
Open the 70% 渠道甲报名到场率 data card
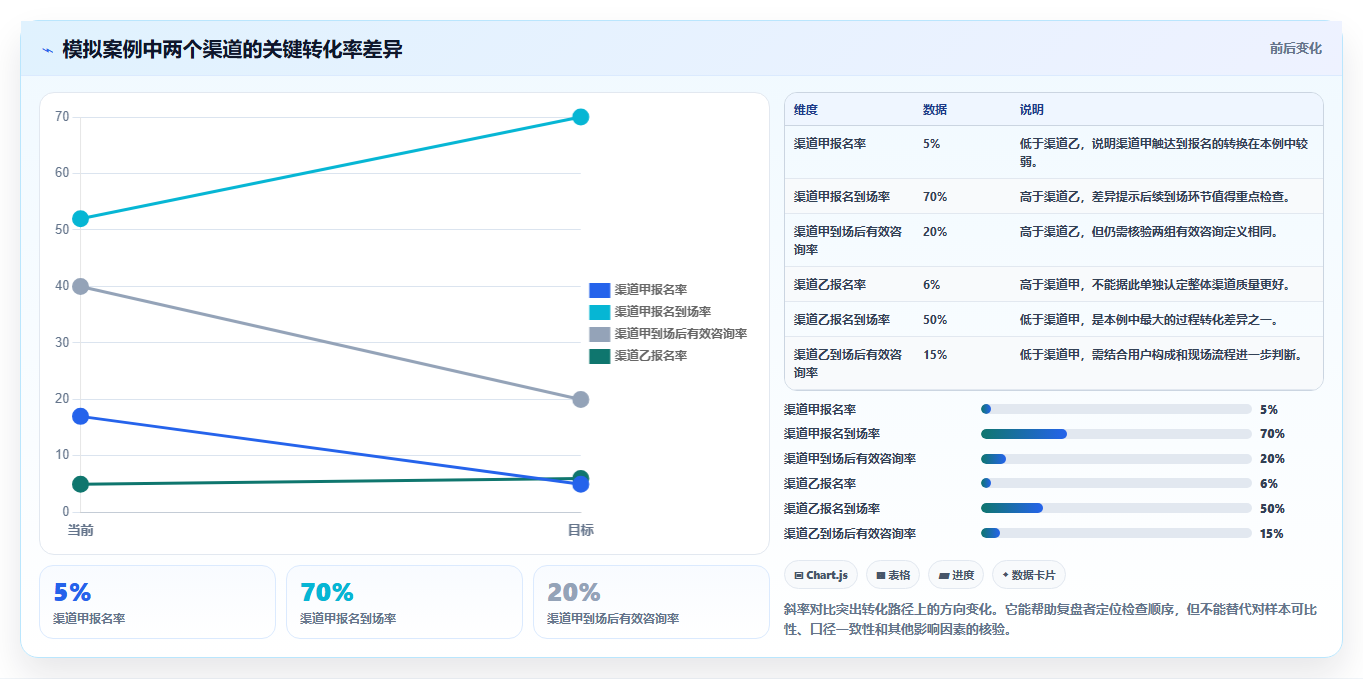click(x=404, y=602)
